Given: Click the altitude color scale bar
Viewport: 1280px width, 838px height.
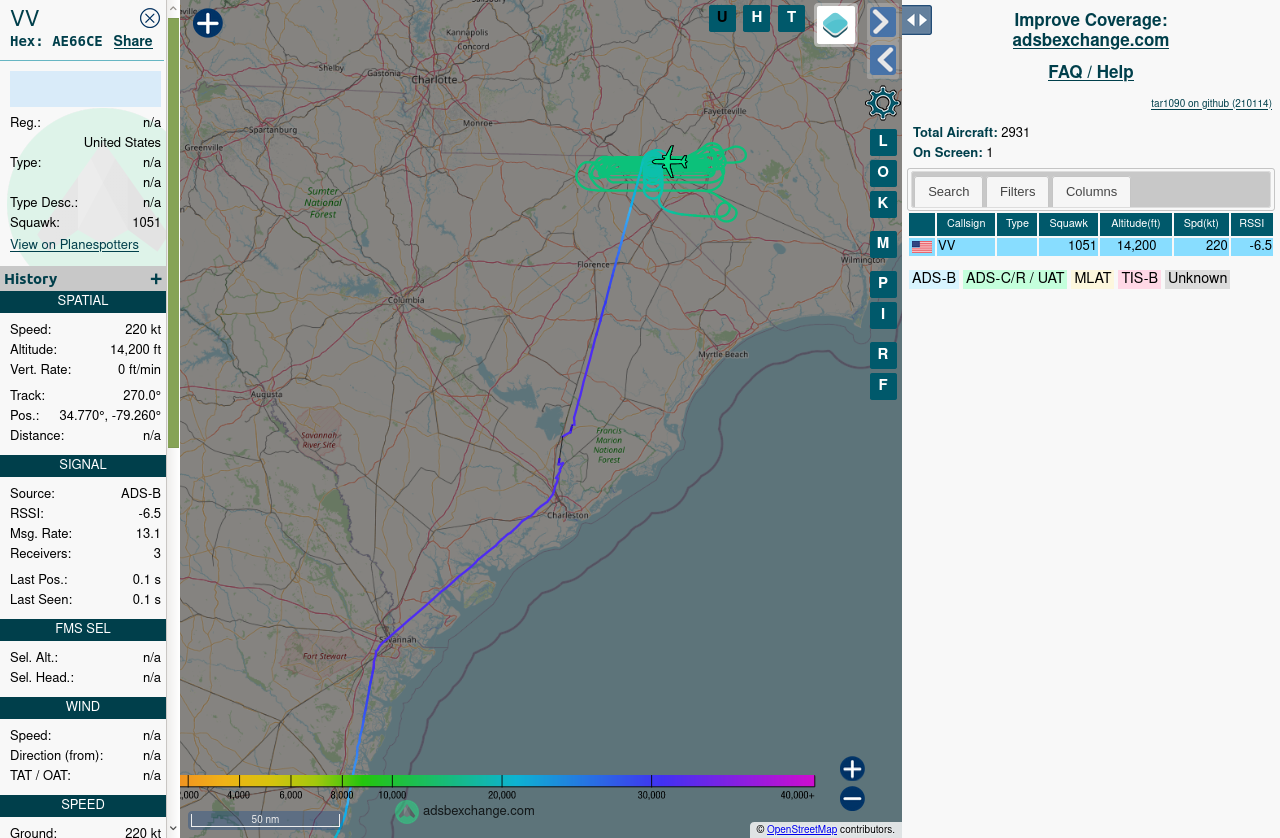Looking at the screenshot, I should 498,780.
